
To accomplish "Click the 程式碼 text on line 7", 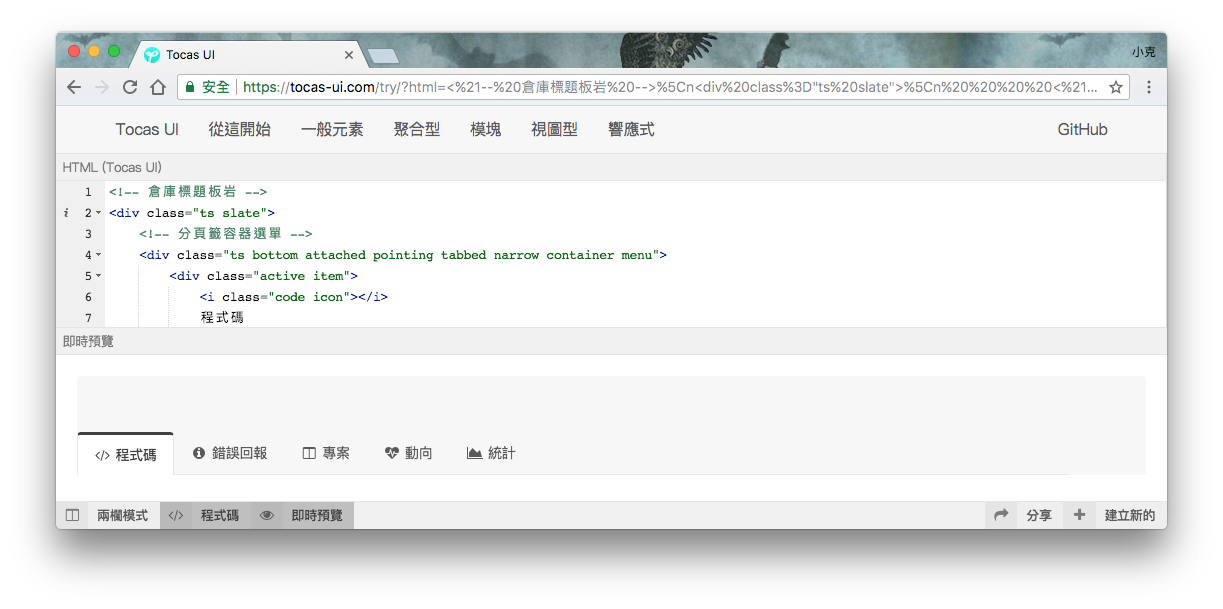I will 222,318.
